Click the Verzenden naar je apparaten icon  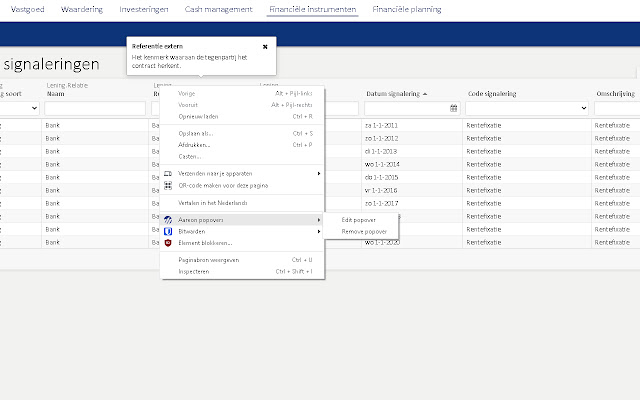(168, 174)
